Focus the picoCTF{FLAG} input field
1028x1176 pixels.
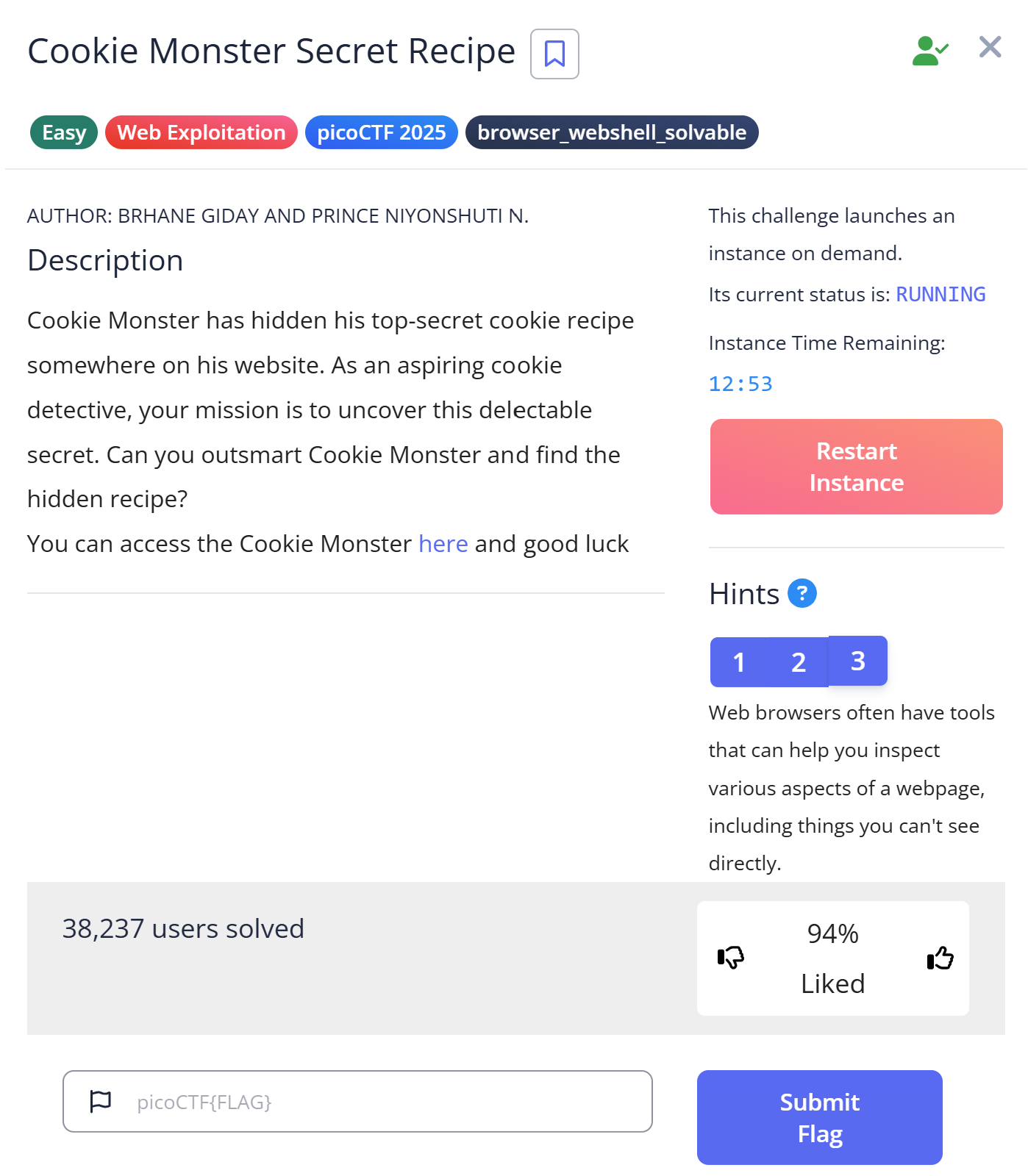point(357,1101)
